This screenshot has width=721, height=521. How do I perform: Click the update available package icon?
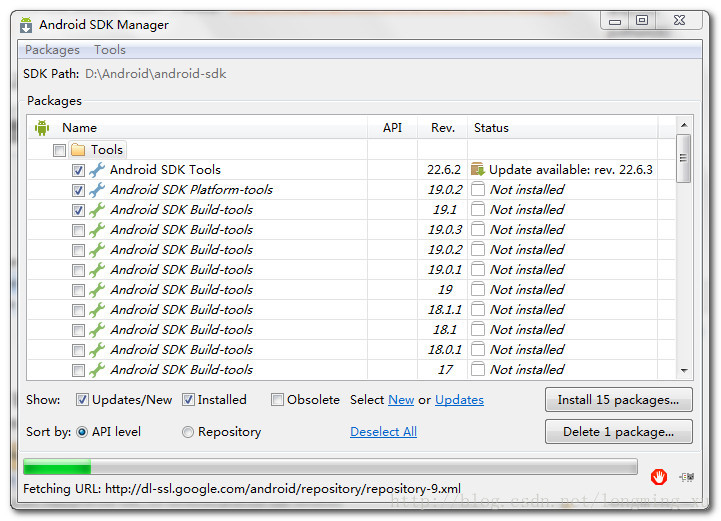478,169
